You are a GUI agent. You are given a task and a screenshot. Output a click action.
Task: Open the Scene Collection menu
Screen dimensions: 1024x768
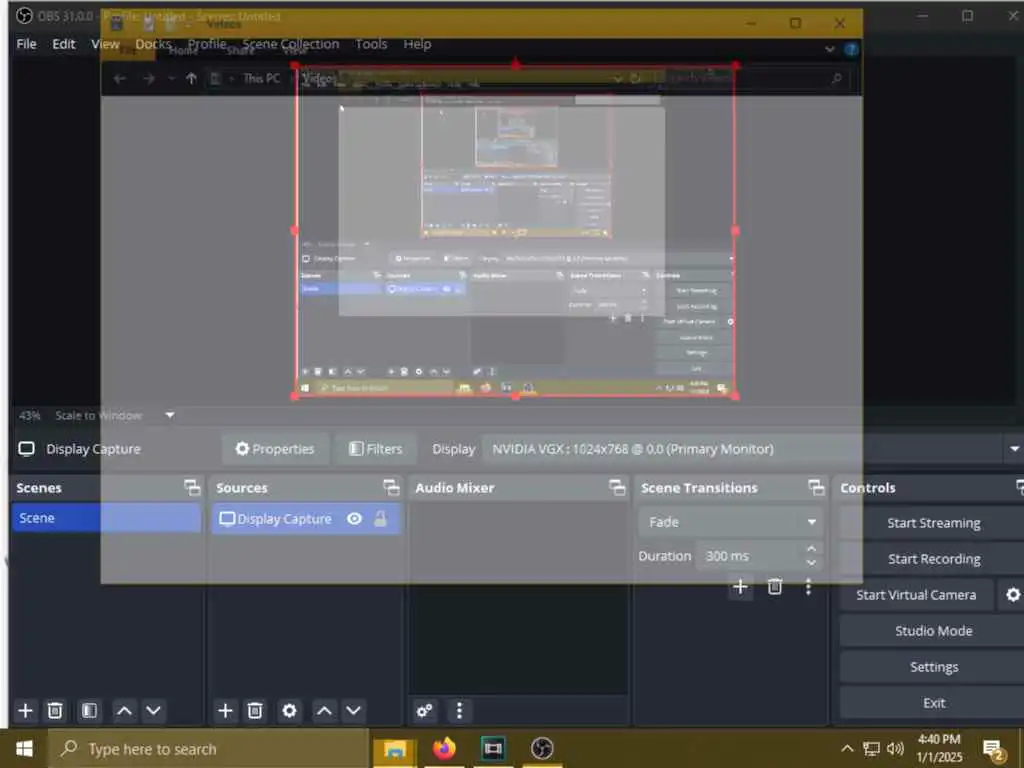tap(291, 44)
